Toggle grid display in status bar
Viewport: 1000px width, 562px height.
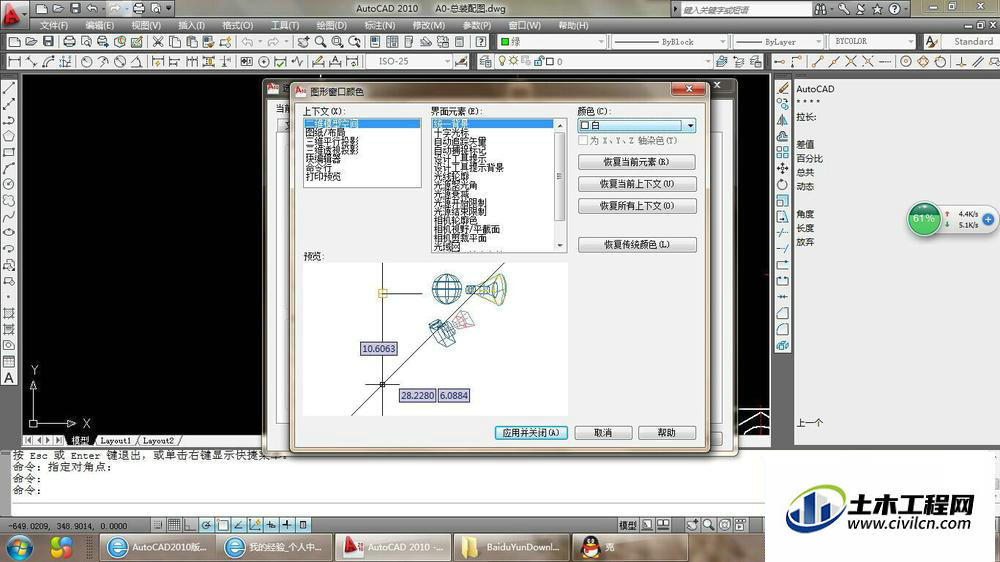pos(174,525)
